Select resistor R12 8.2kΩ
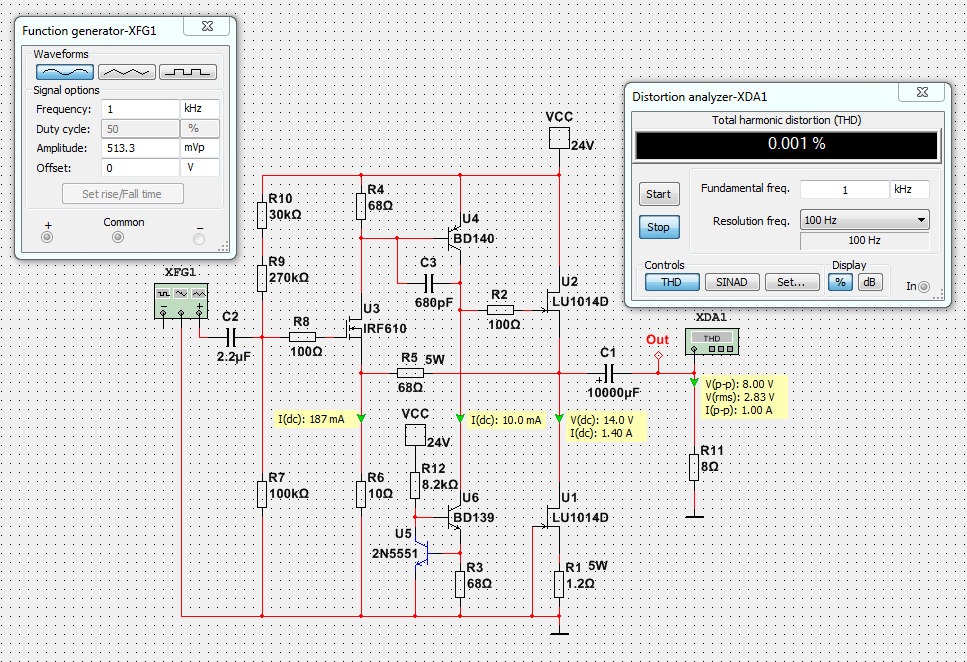This screenshot has width=967, height=662. click(415, 486)
